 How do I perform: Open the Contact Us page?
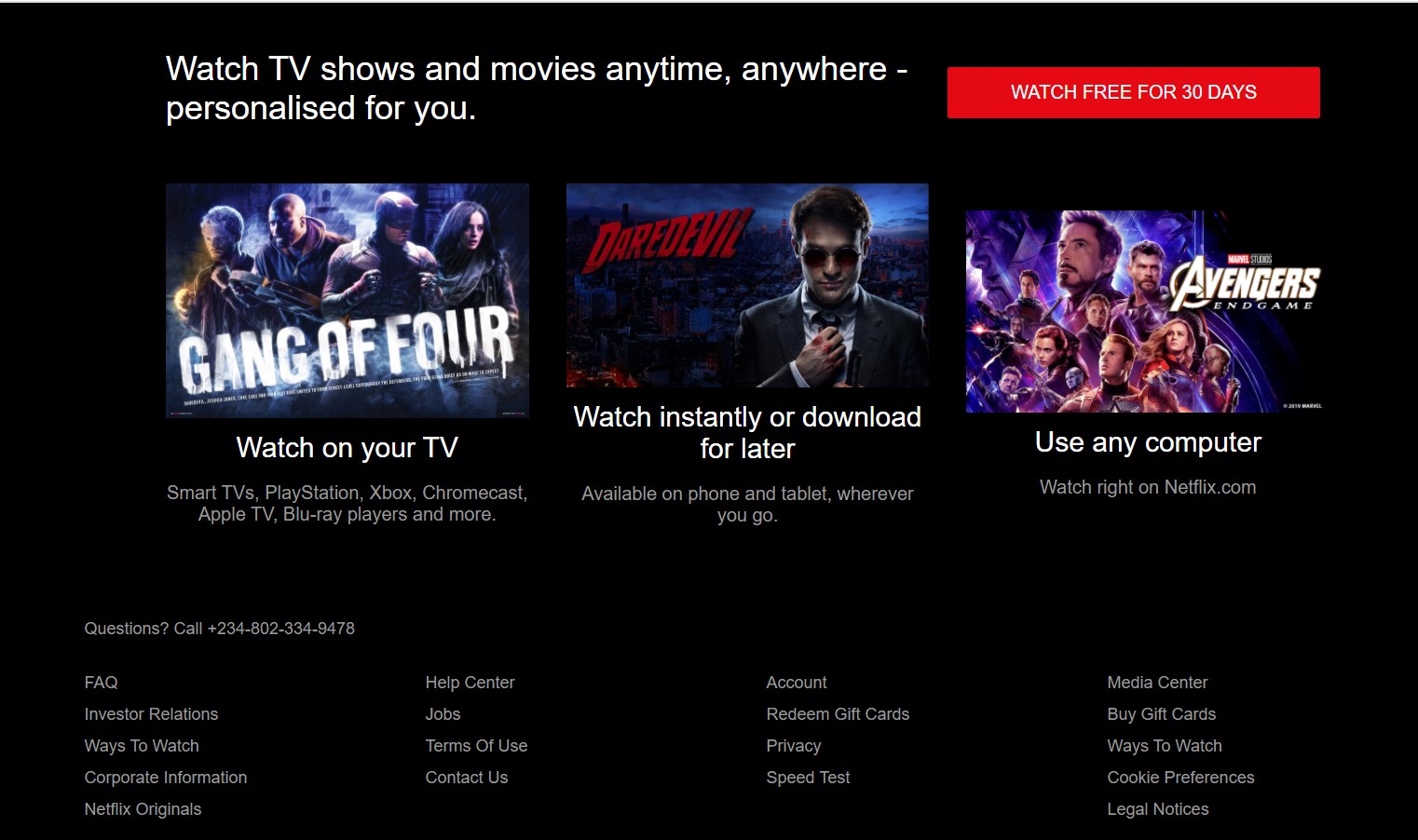(466, 778)
